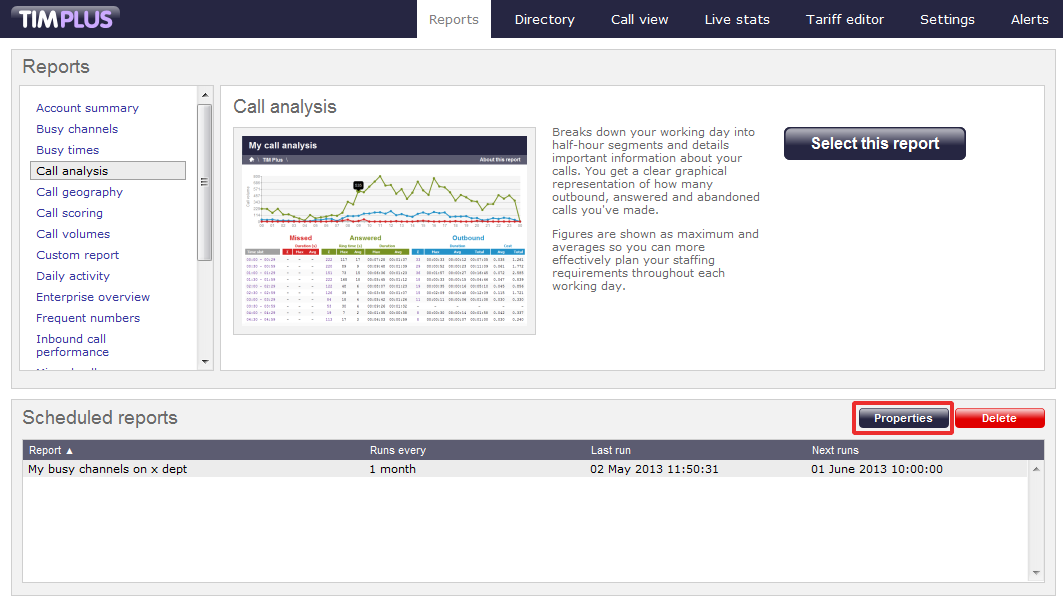Open the Directory tab
The image size is (1063, 606).
544,19
